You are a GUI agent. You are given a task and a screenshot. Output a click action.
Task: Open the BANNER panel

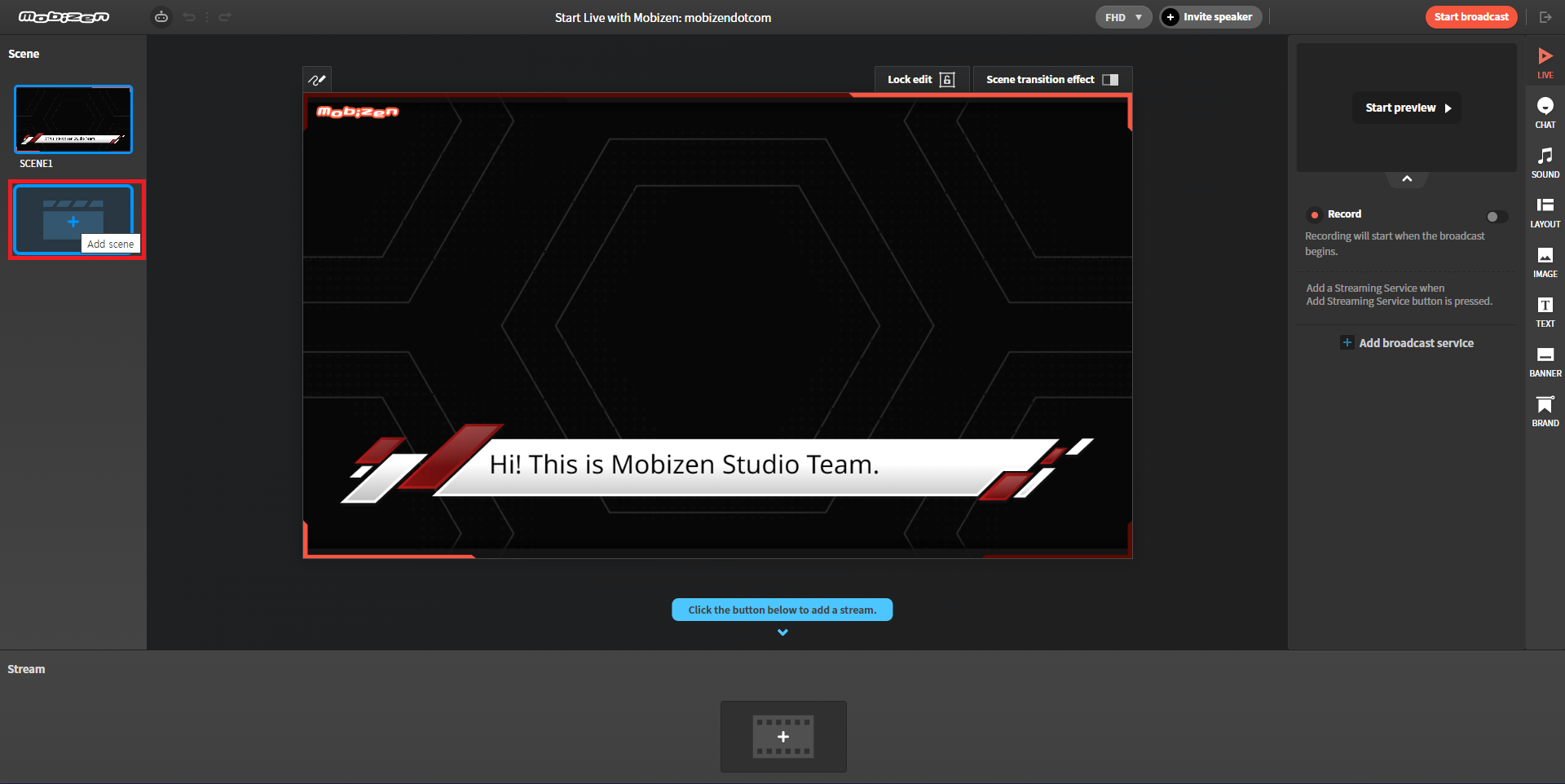tap(1545, 361)
